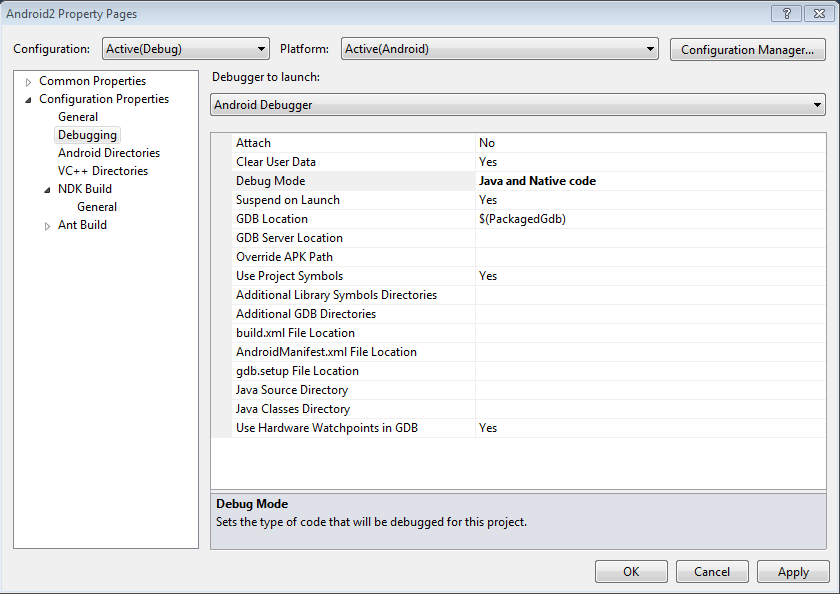Viewport: 840px width, 594px height.
Task: Click the empty GDB Server Location value field
Action: 650,238
